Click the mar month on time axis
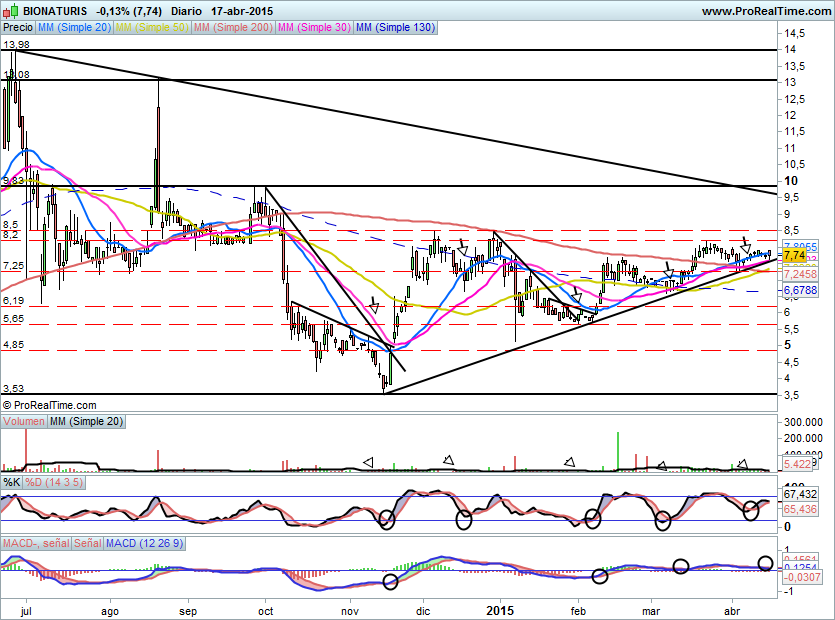The height and width of the screenshot is (620, 835). (651, 611)
